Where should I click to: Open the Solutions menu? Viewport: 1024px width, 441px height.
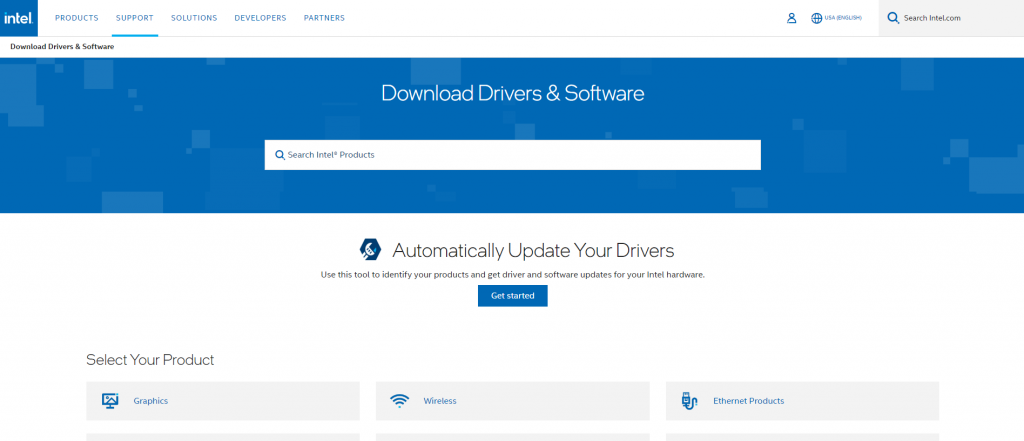[194, 18]
